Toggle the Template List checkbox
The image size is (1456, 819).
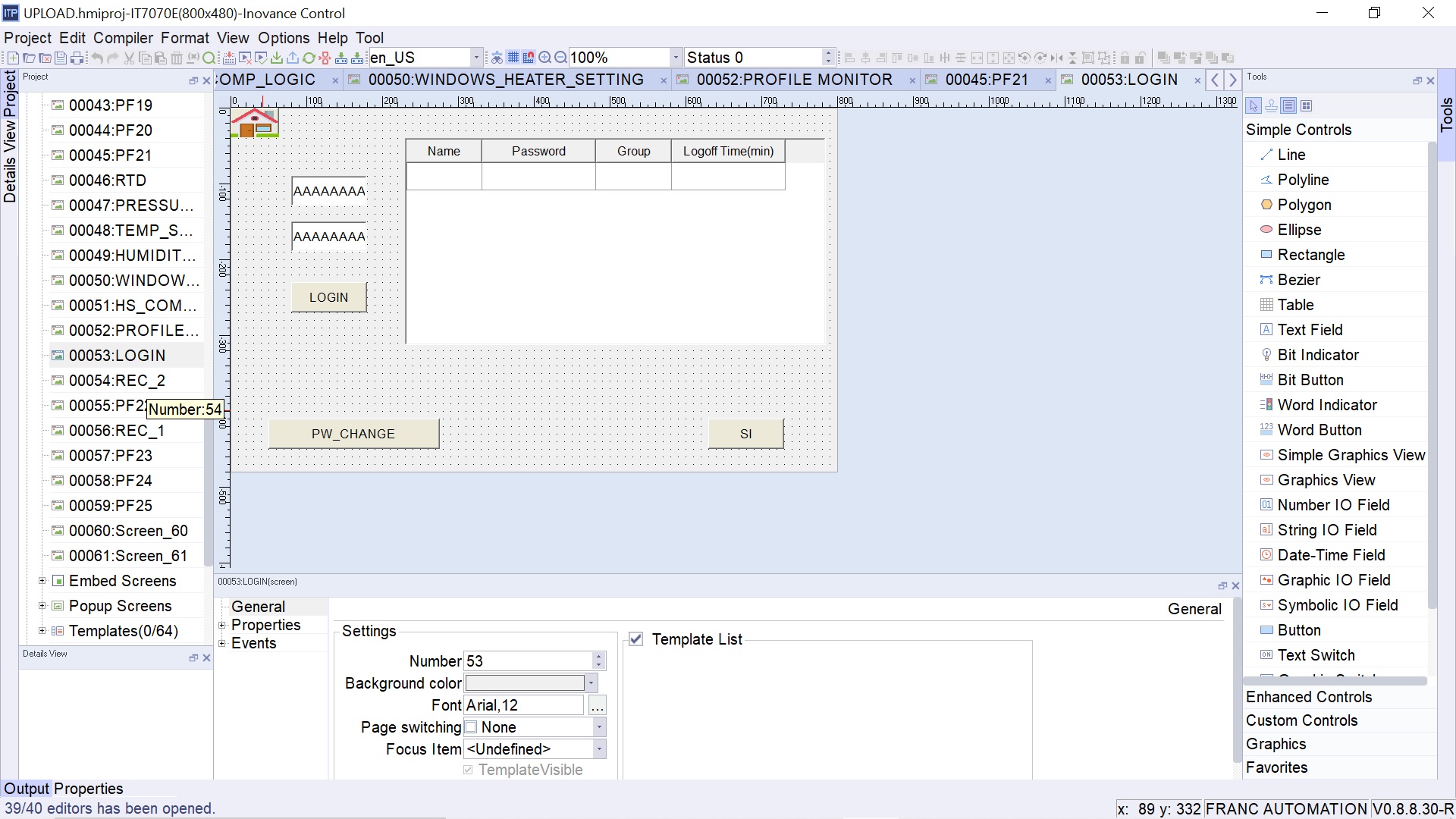(x=636, y=639)
